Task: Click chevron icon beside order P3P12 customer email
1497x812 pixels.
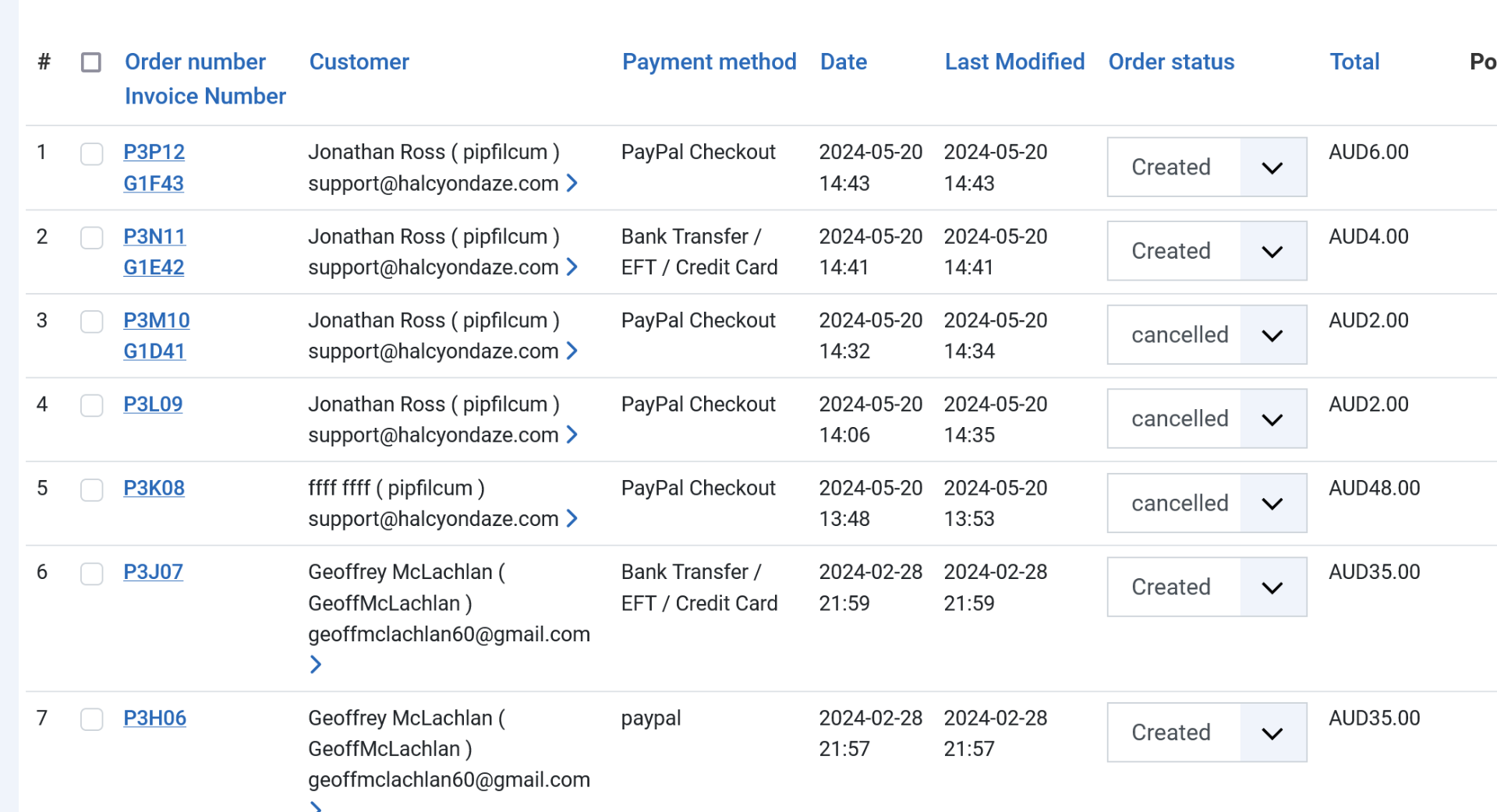Action: pos(572,183)
